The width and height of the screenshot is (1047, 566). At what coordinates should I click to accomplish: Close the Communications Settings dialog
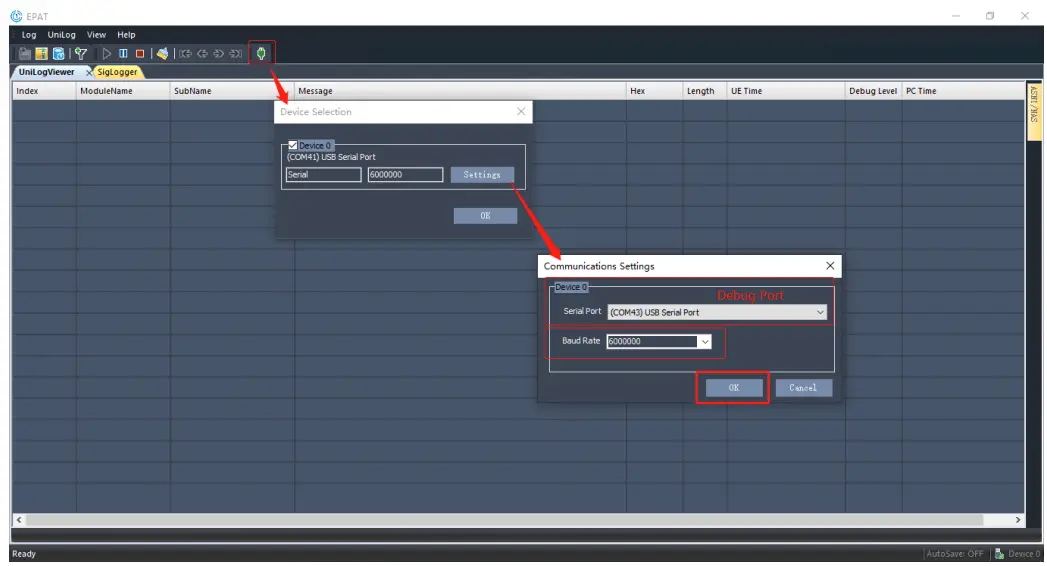830,266
